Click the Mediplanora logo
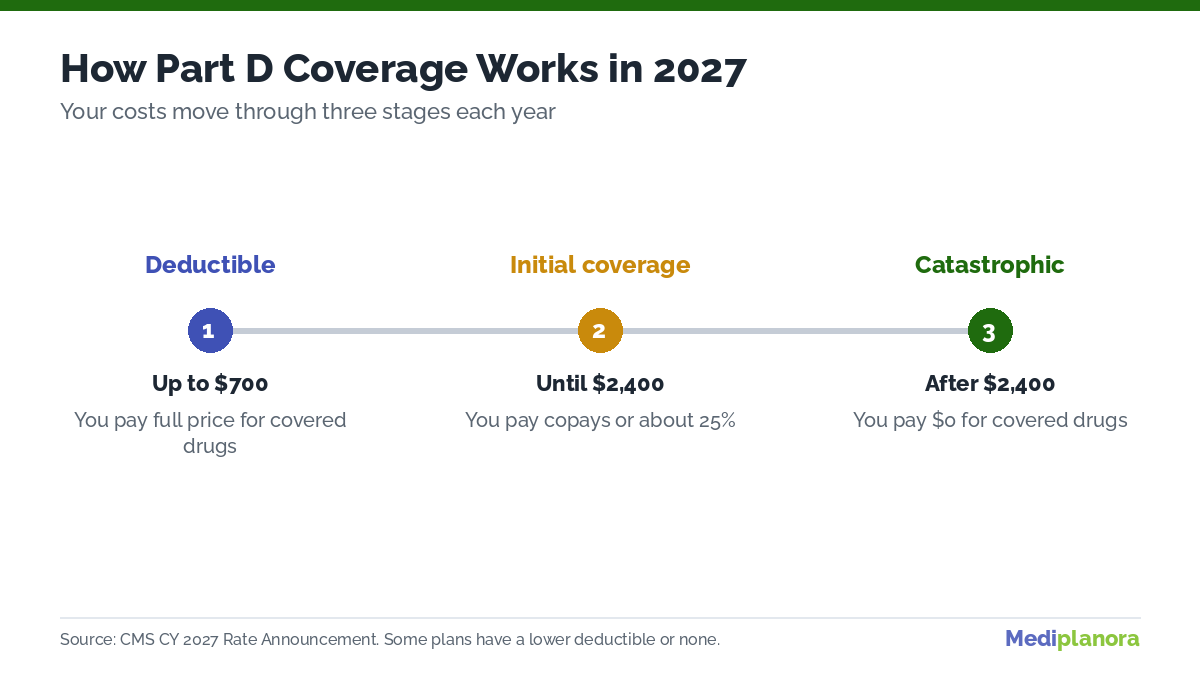 click(1072, 639)
